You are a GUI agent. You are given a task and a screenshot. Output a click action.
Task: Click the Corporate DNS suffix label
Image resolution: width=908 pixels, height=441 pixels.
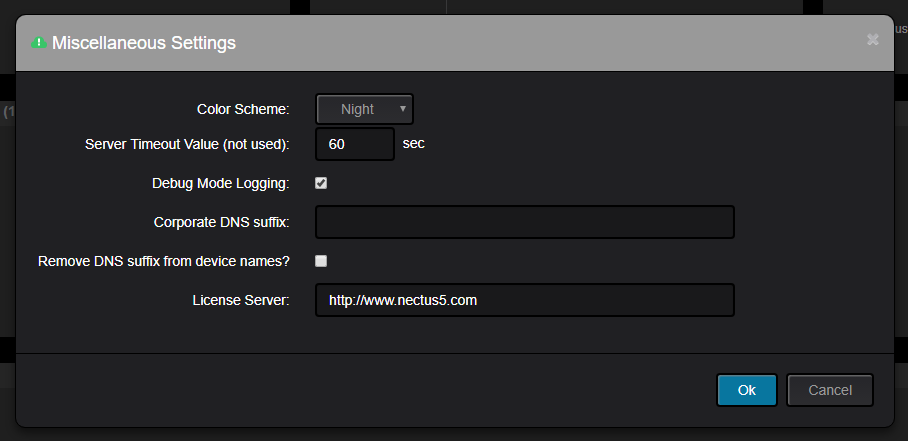[222, 222]
